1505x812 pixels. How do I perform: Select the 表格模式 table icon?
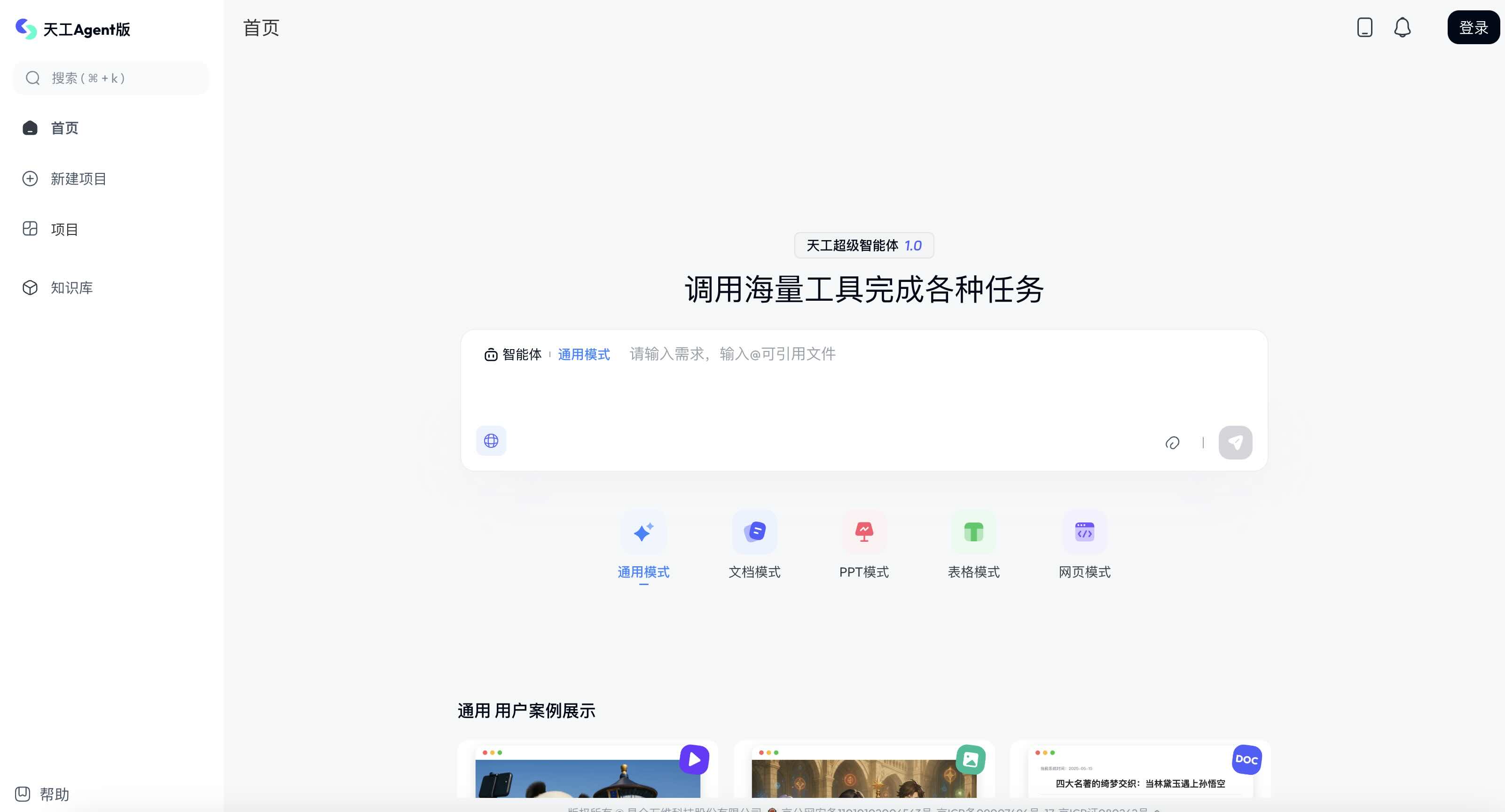click(x=973, y=531)
